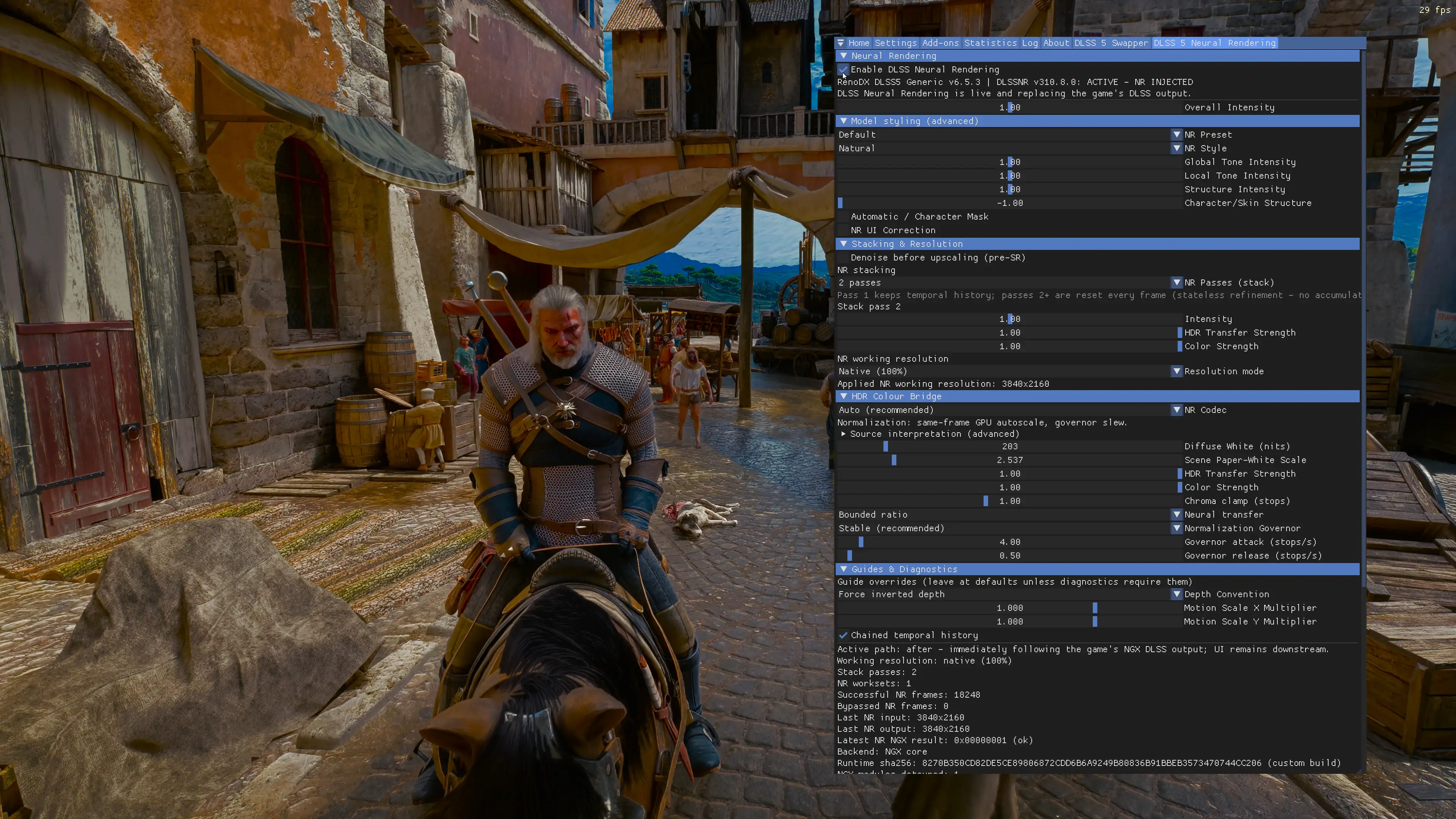Switch to DLSS 5 Swapper tab
The image size is (1456, 819).
[x=1111, y=43]
